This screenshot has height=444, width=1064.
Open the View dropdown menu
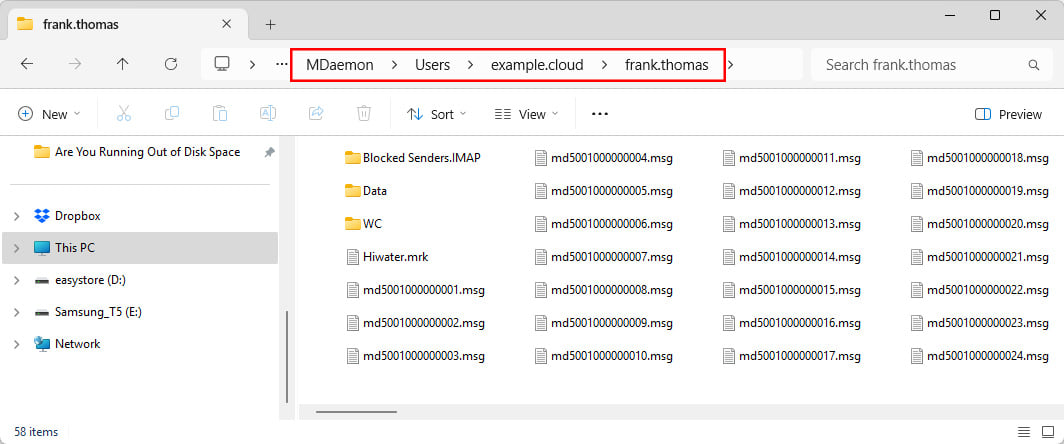[527, 114]
